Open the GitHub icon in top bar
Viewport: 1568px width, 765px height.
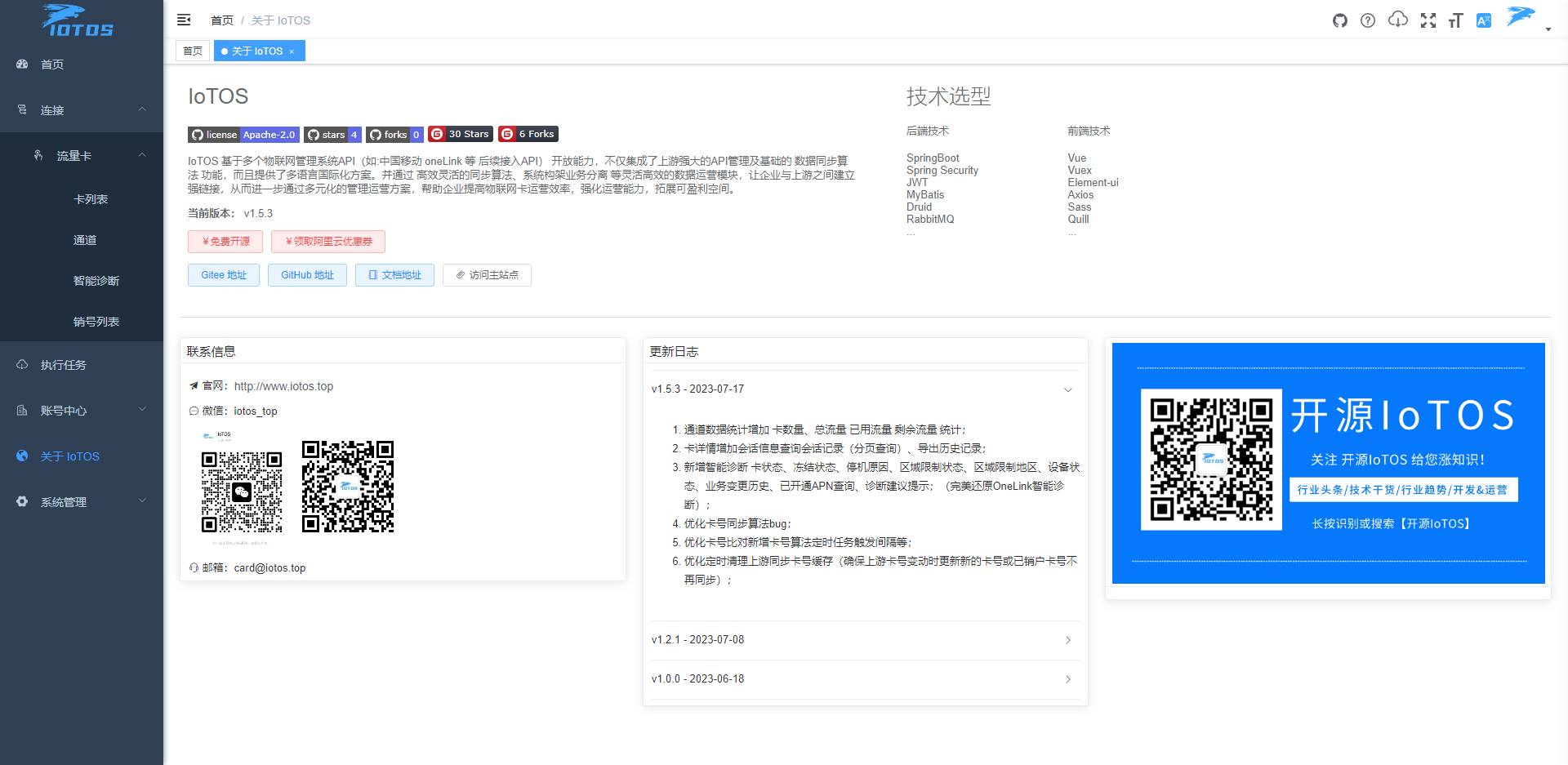tap(1340, 20)
